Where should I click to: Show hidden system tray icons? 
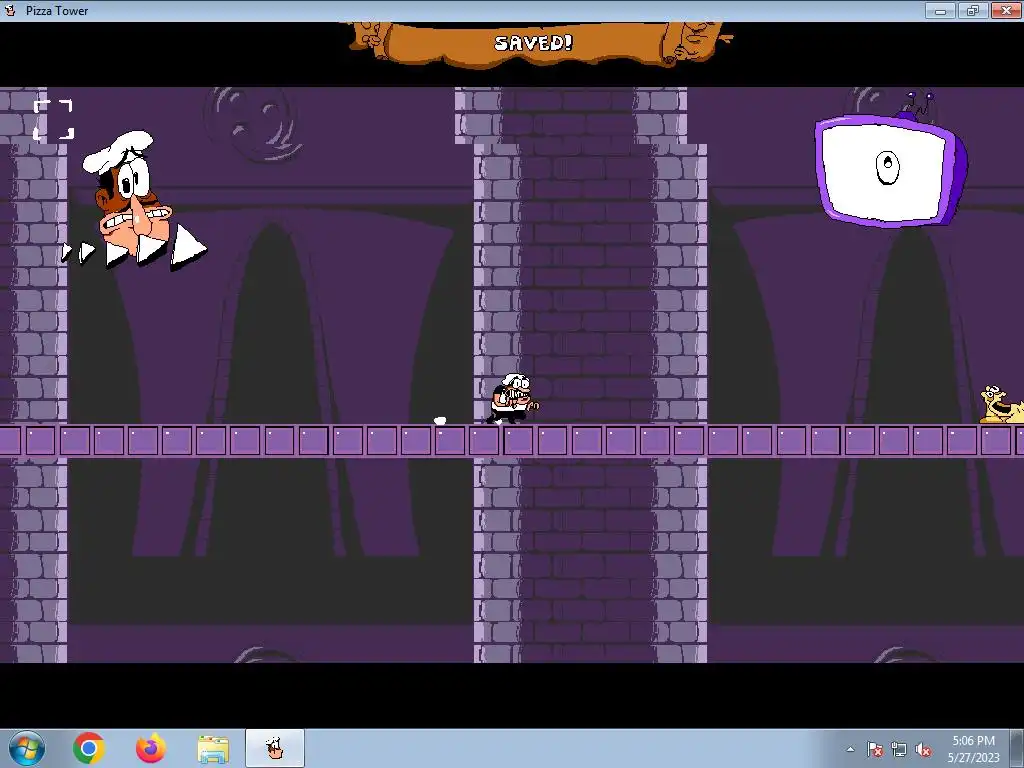850,749
